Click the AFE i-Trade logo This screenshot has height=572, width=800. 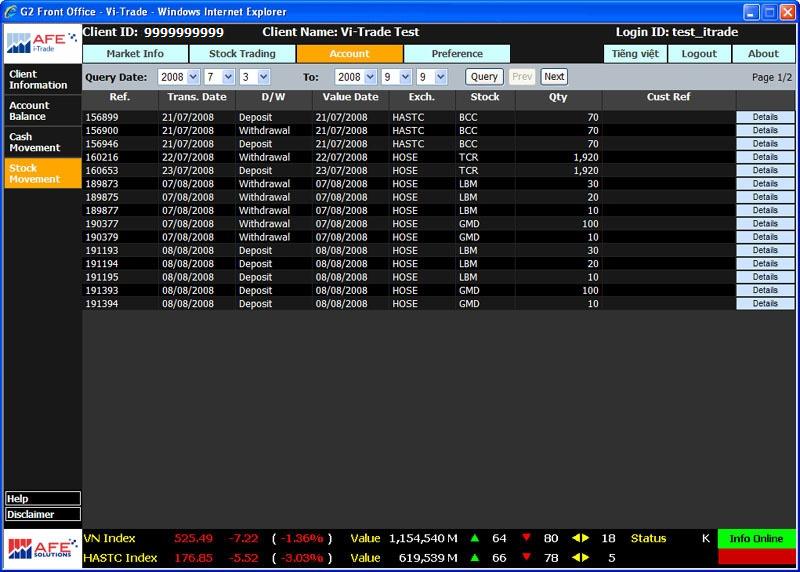point(42,43)
